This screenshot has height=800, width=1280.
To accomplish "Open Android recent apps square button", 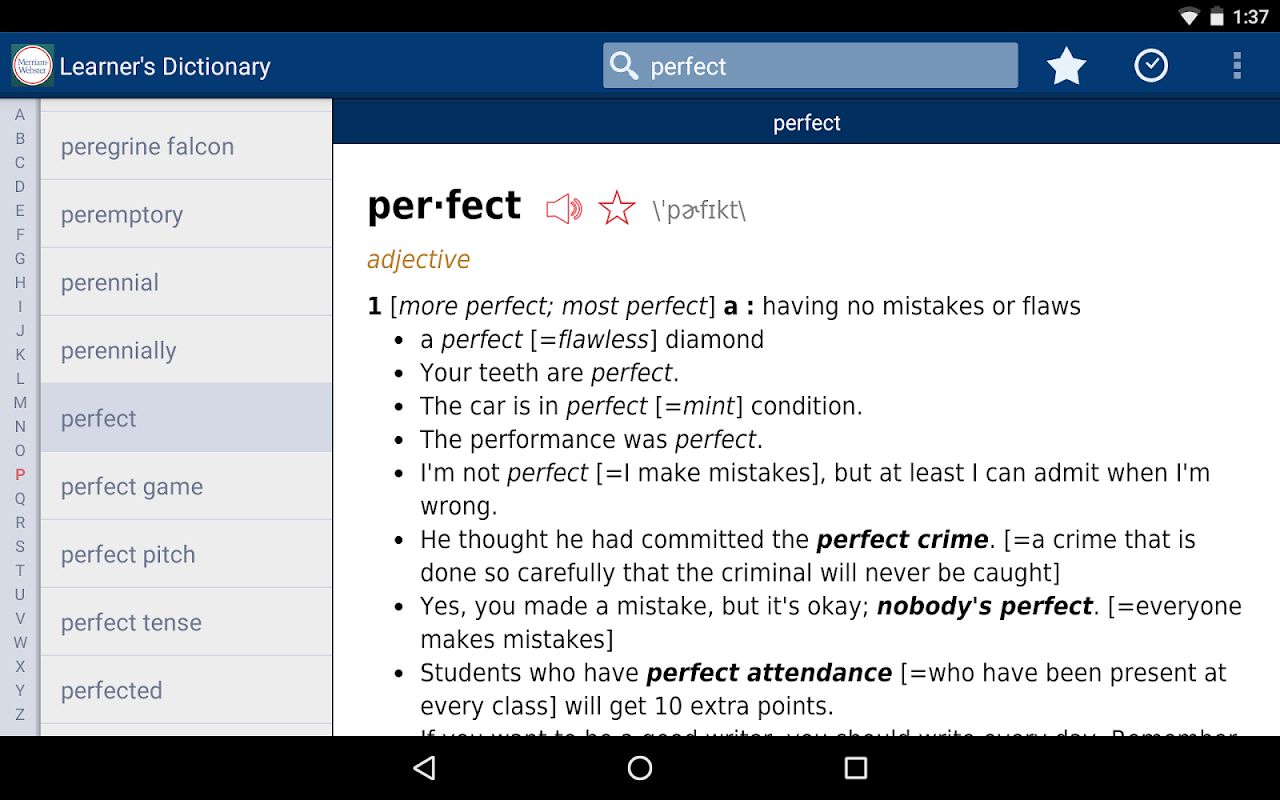I will [855, 768].
